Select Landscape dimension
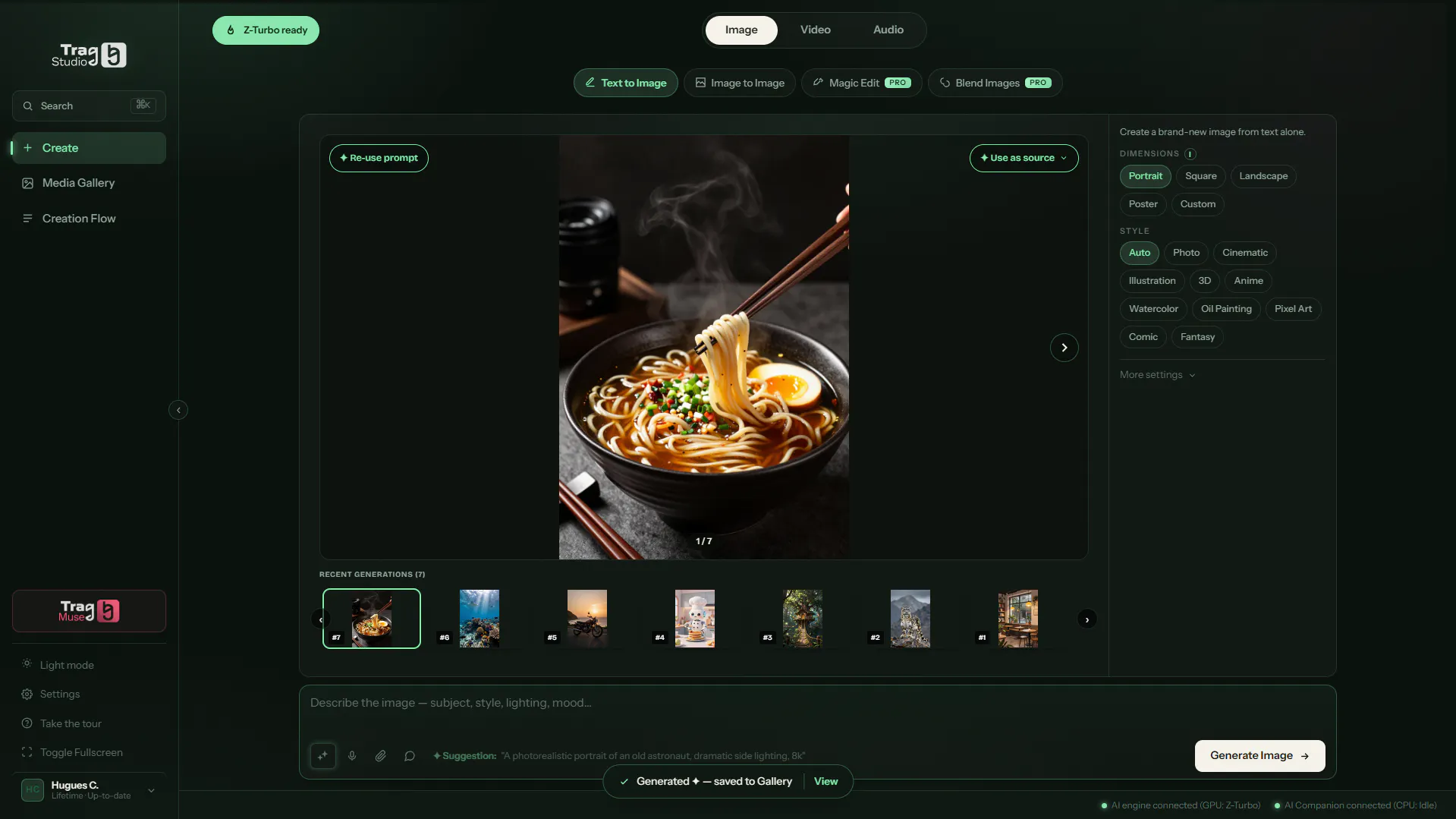Viewport: 1456px width, 819px height. (1263, 176)
